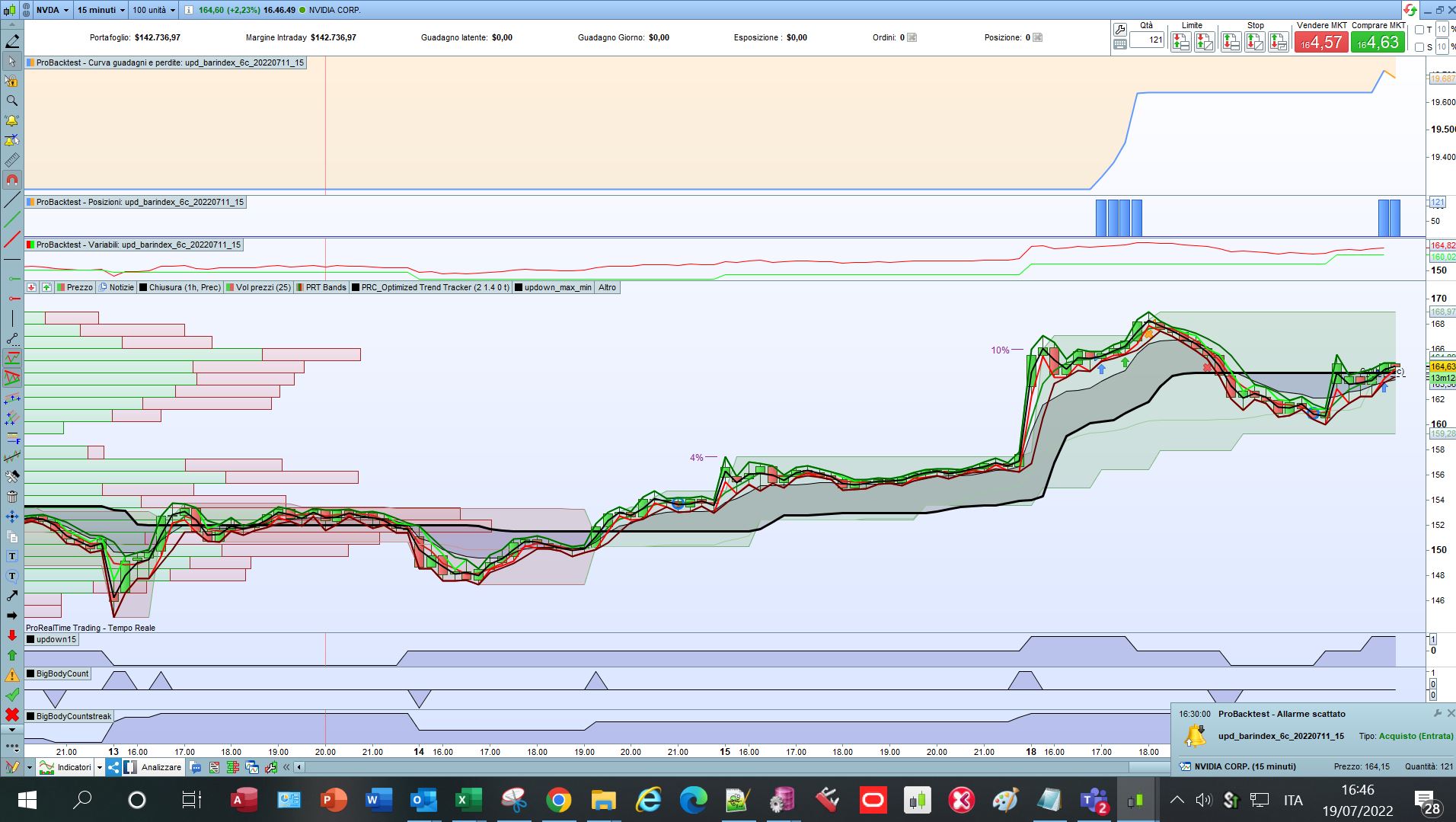Open the Altro menu in price panel

607,287
